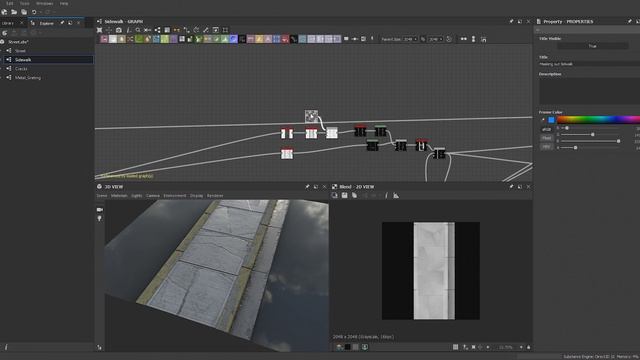Toggle the lock icon in 2D View footer
Viewport: 640px width, 360px height.
point(529,347)
